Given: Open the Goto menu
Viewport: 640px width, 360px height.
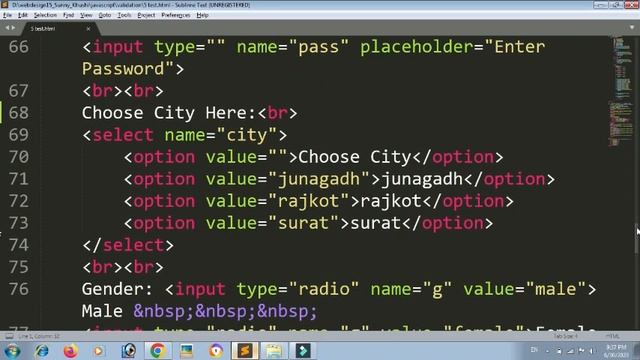Looking at the screenshot, I should click(105, 15).
